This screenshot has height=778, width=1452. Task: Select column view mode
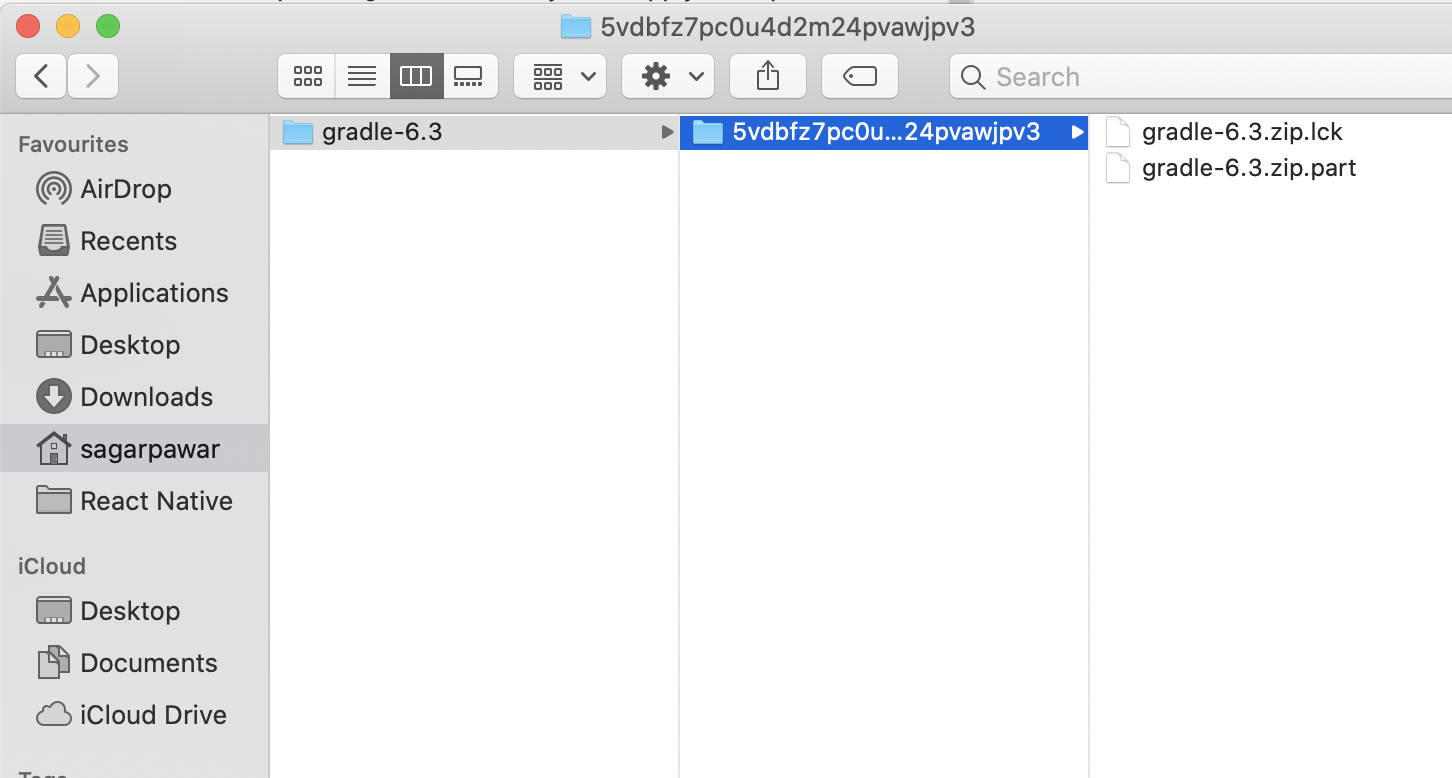coord(415,76)
